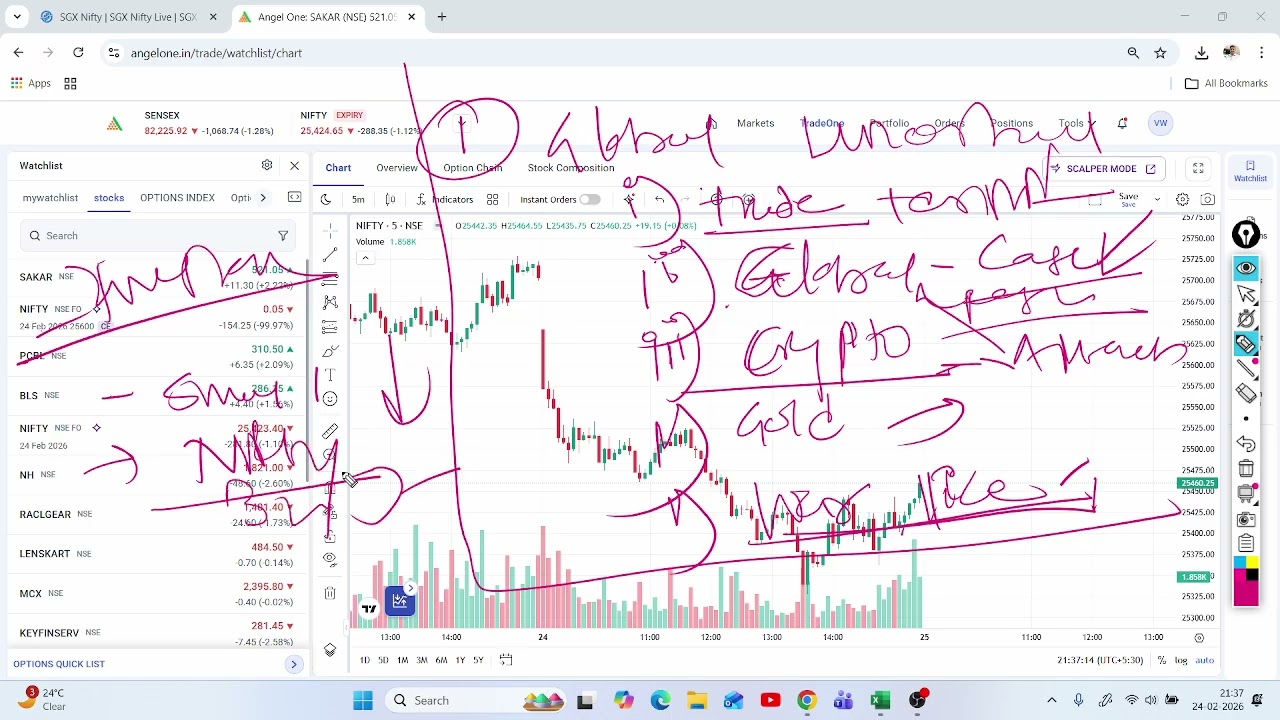This screenshot has height=720, width=1280.
Task: Select the brush drawing tool in chart
Action: point(330,351)
